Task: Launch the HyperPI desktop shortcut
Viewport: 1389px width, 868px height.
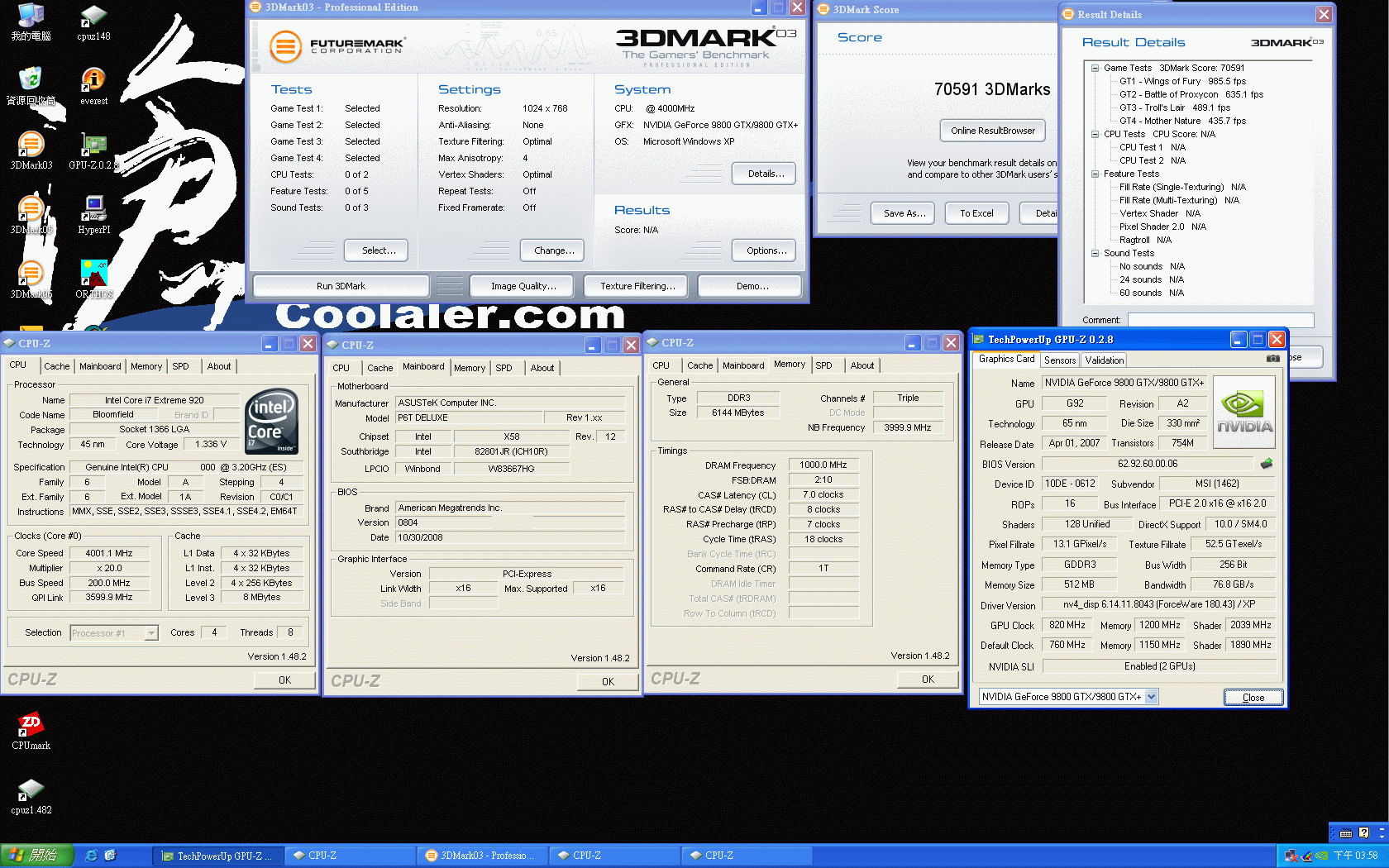Action: tap(93, 215)
